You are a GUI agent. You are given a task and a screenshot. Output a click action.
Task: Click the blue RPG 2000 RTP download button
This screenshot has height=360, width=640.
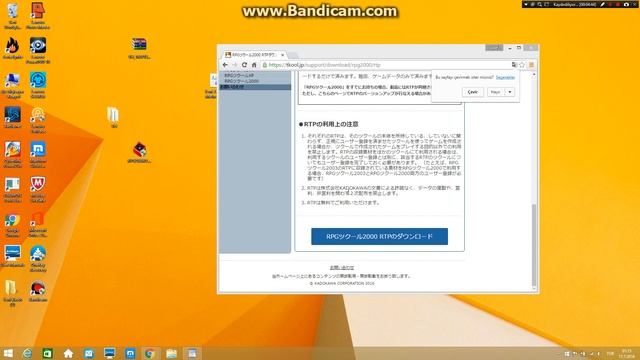coord(379,236)
